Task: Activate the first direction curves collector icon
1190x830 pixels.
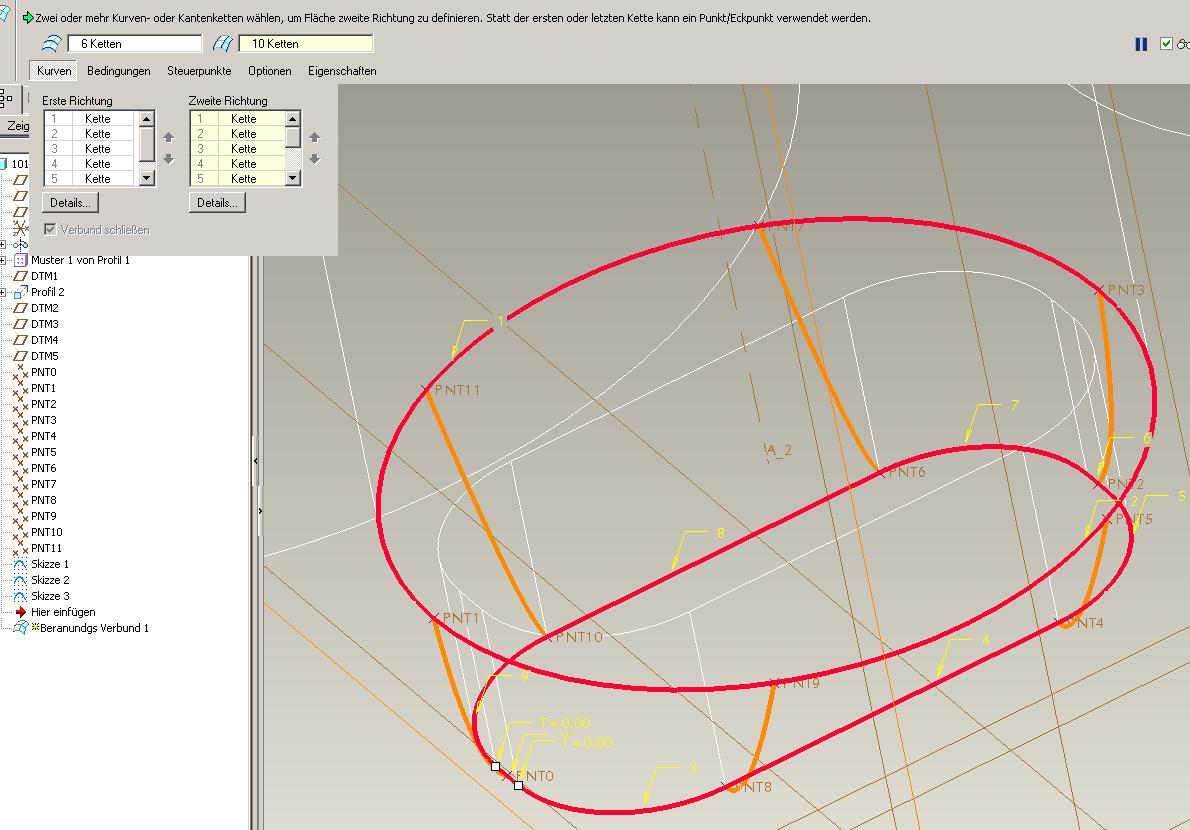Action: [x=52, y=44]
